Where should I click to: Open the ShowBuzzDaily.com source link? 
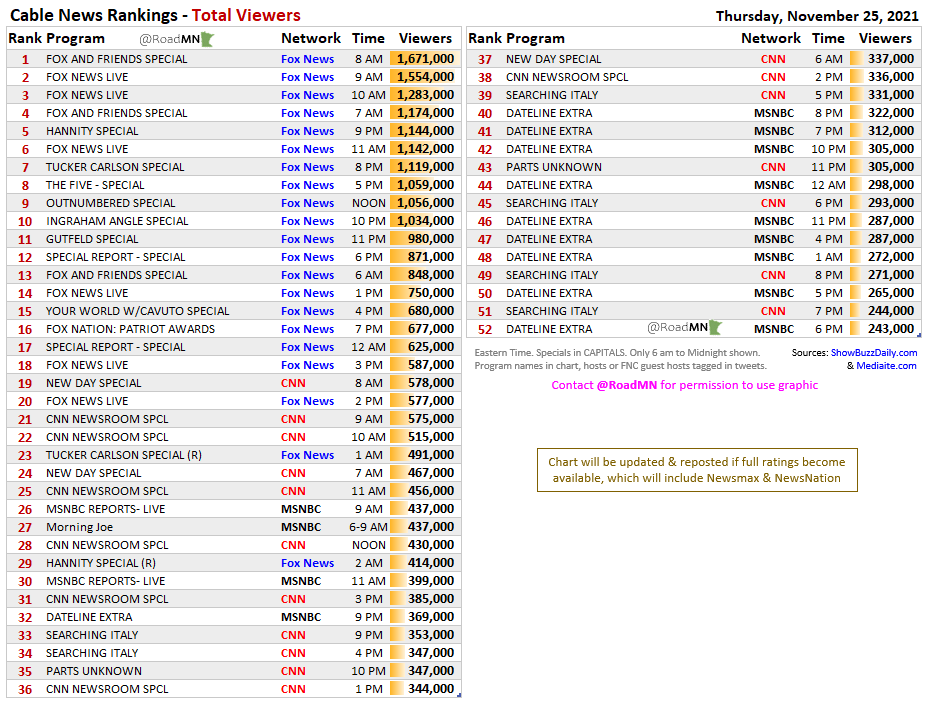click(x=875, y=353)
